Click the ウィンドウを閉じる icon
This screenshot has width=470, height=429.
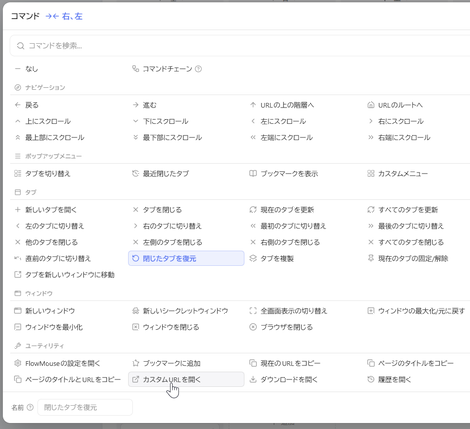click(x=135, y=327)
